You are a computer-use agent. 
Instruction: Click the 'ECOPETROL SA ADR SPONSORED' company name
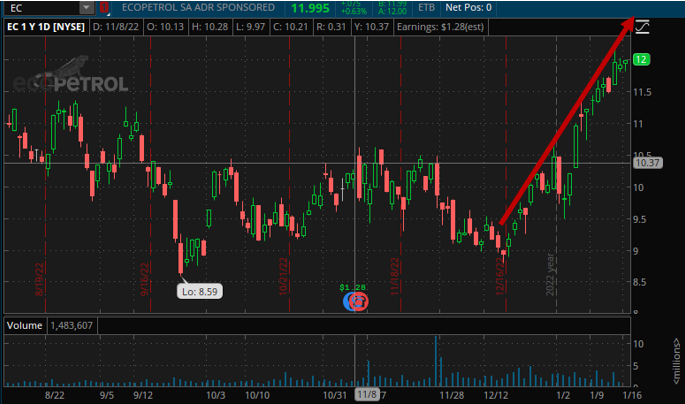tap(198, 7)
